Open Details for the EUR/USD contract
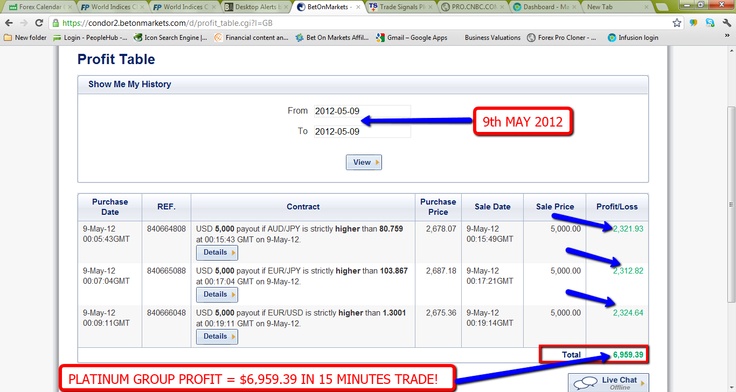Image resolution: width=736 pixels, height=392 pixels. [217, 337]
